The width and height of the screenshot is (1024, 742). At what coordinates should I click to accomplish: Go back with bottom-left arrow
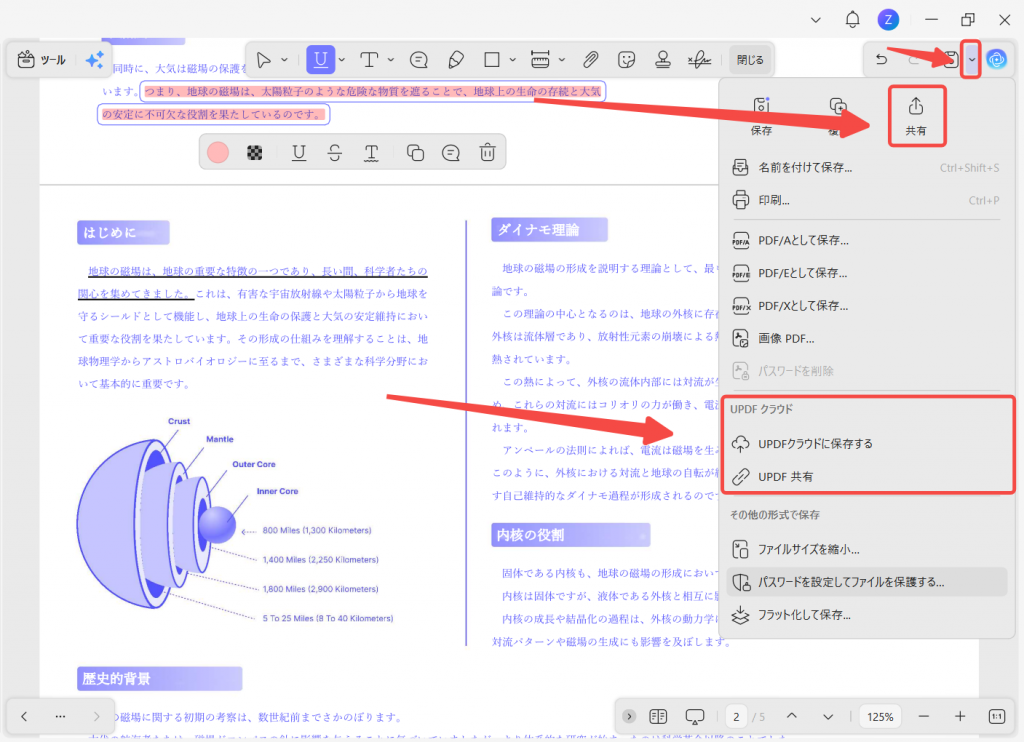(24, 717)
